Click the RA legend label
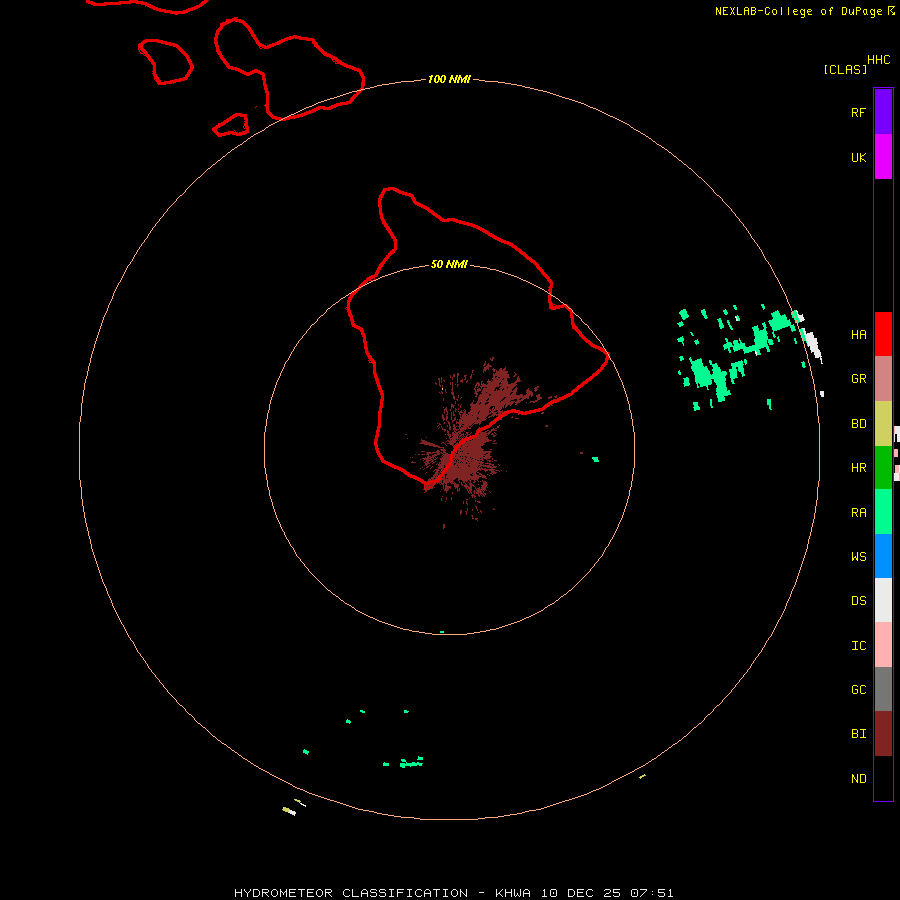900x900 pixels. tap(858, 513)
